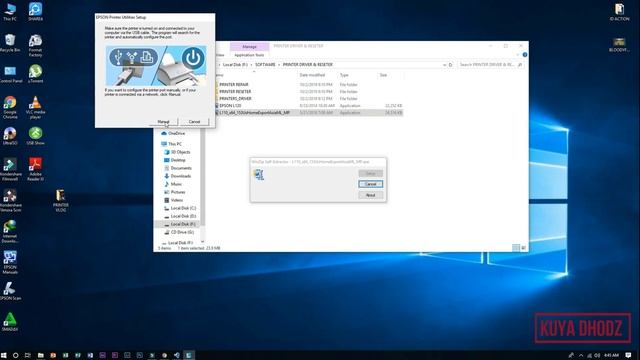640x360 pixels.
Task: Open uTorrent desktop icon
Action: click(36, 74)
